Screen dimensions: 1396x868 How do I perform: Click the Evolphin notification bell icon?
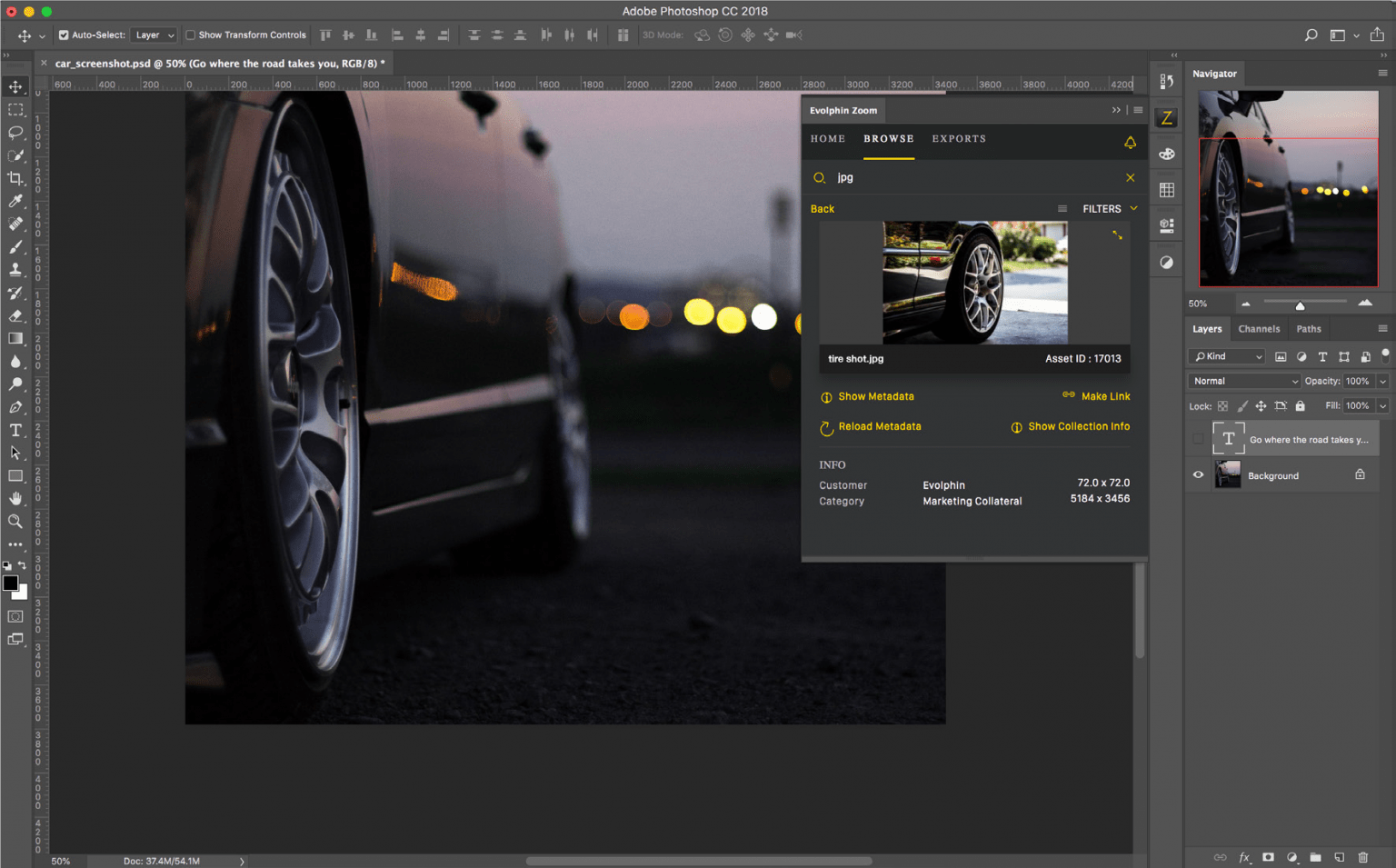click(x=1130, y=142)
